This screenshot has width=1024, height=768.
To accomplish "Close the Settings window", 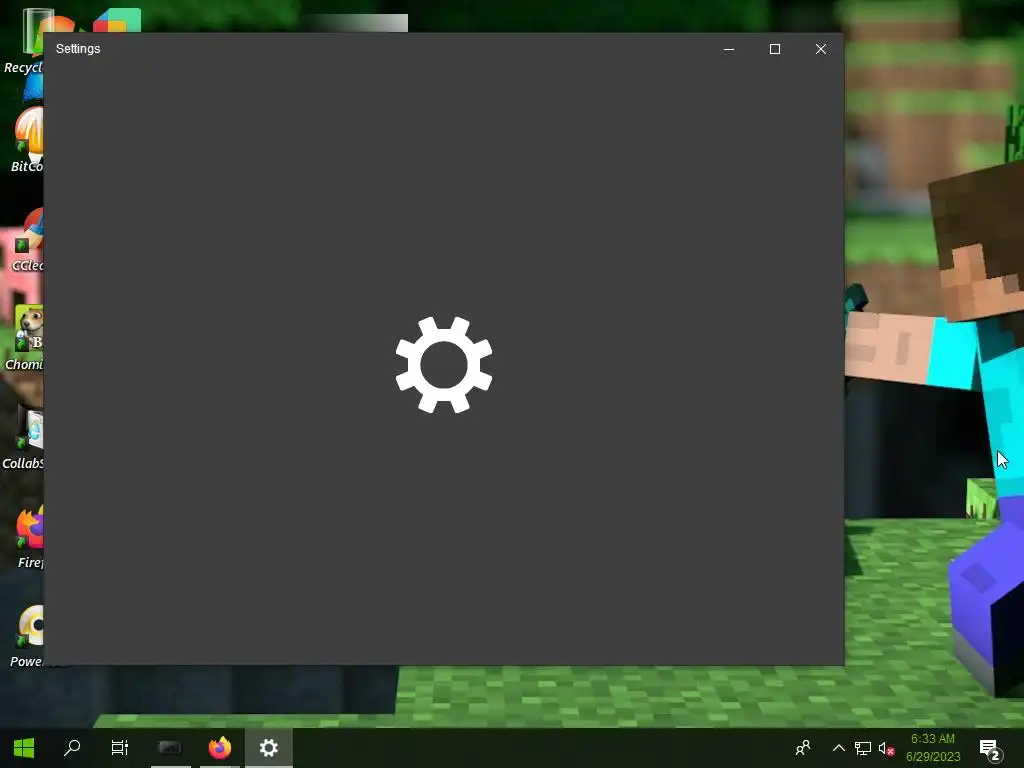I will (821, 49).
